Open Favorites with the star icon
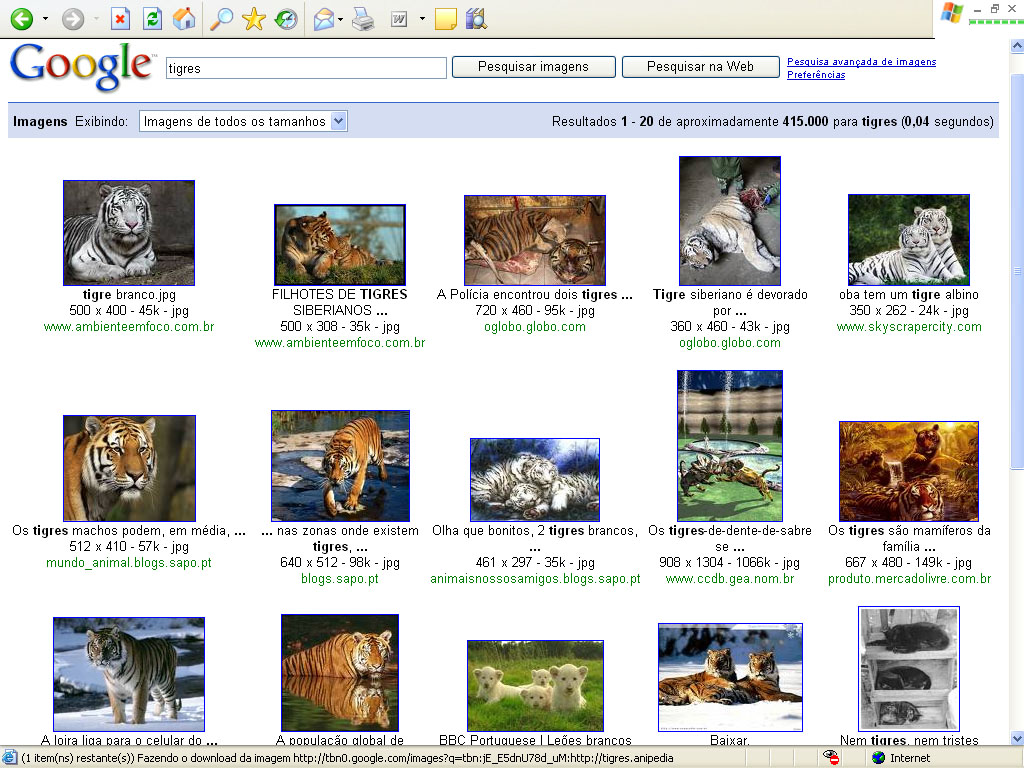Image resolution: width=1024 pixels, height=768 pixels. point(254,19)
